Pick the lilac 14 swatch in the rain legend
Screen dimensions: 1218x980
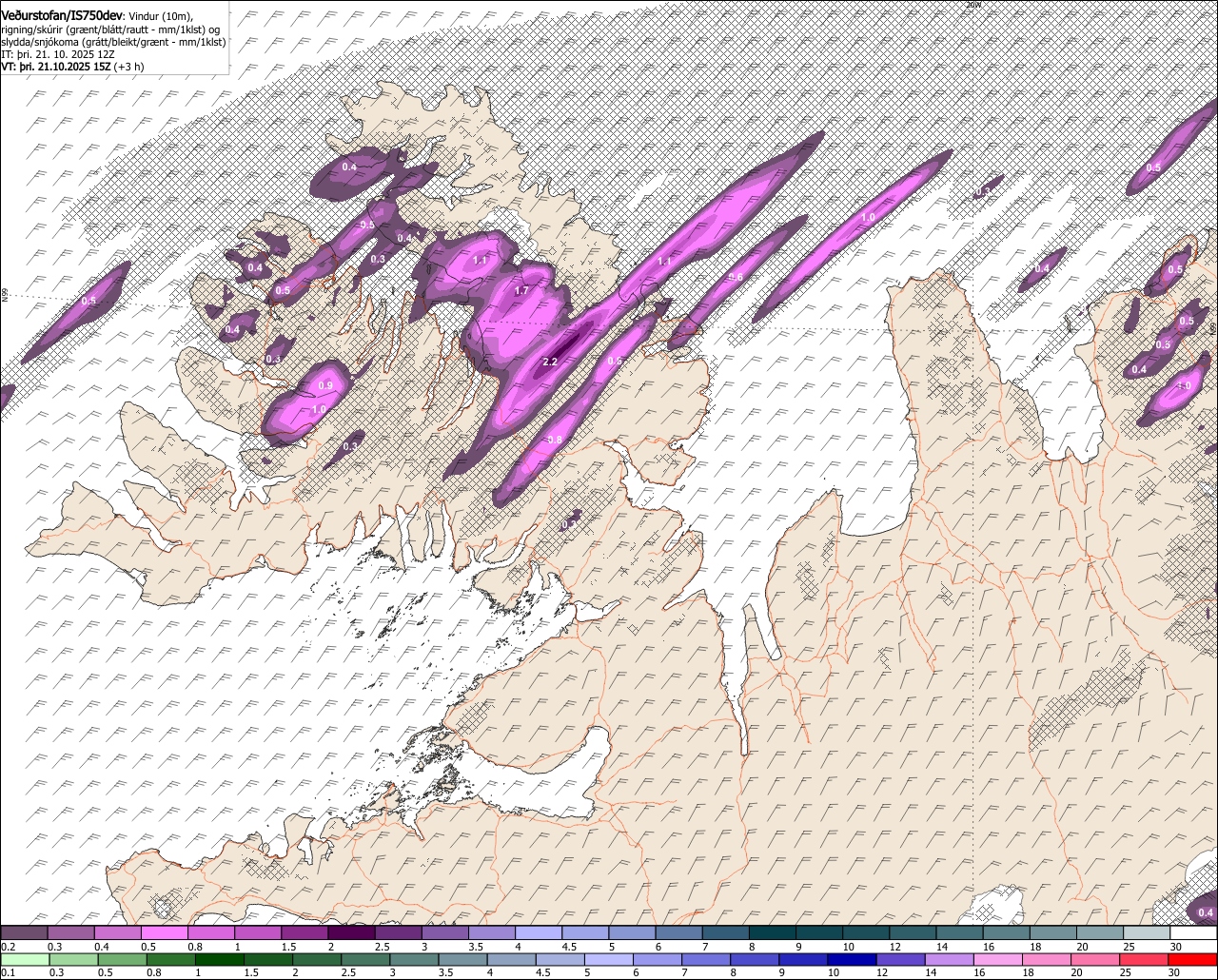click(x=950, y=960)
